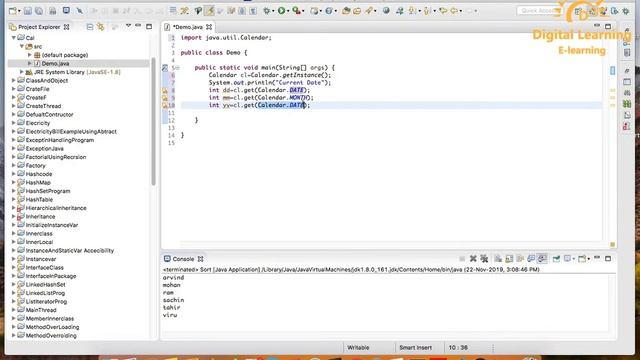Viewport: 640px width, 360px height.
Task: Maximize the editor area
Action: point(608,27)
